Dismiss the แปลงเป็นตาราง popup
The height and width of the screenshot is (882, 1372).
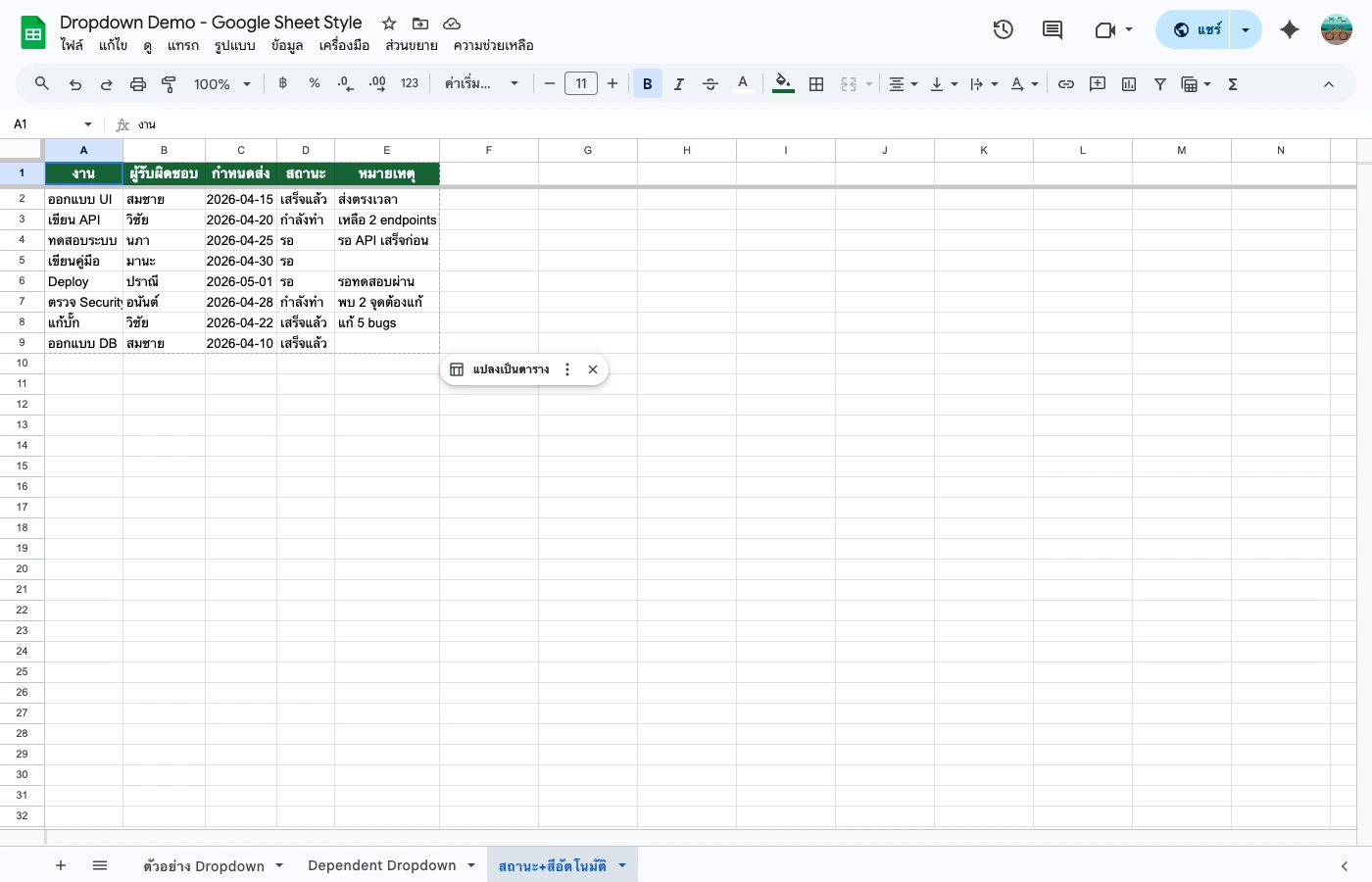[x=592, y=369]
